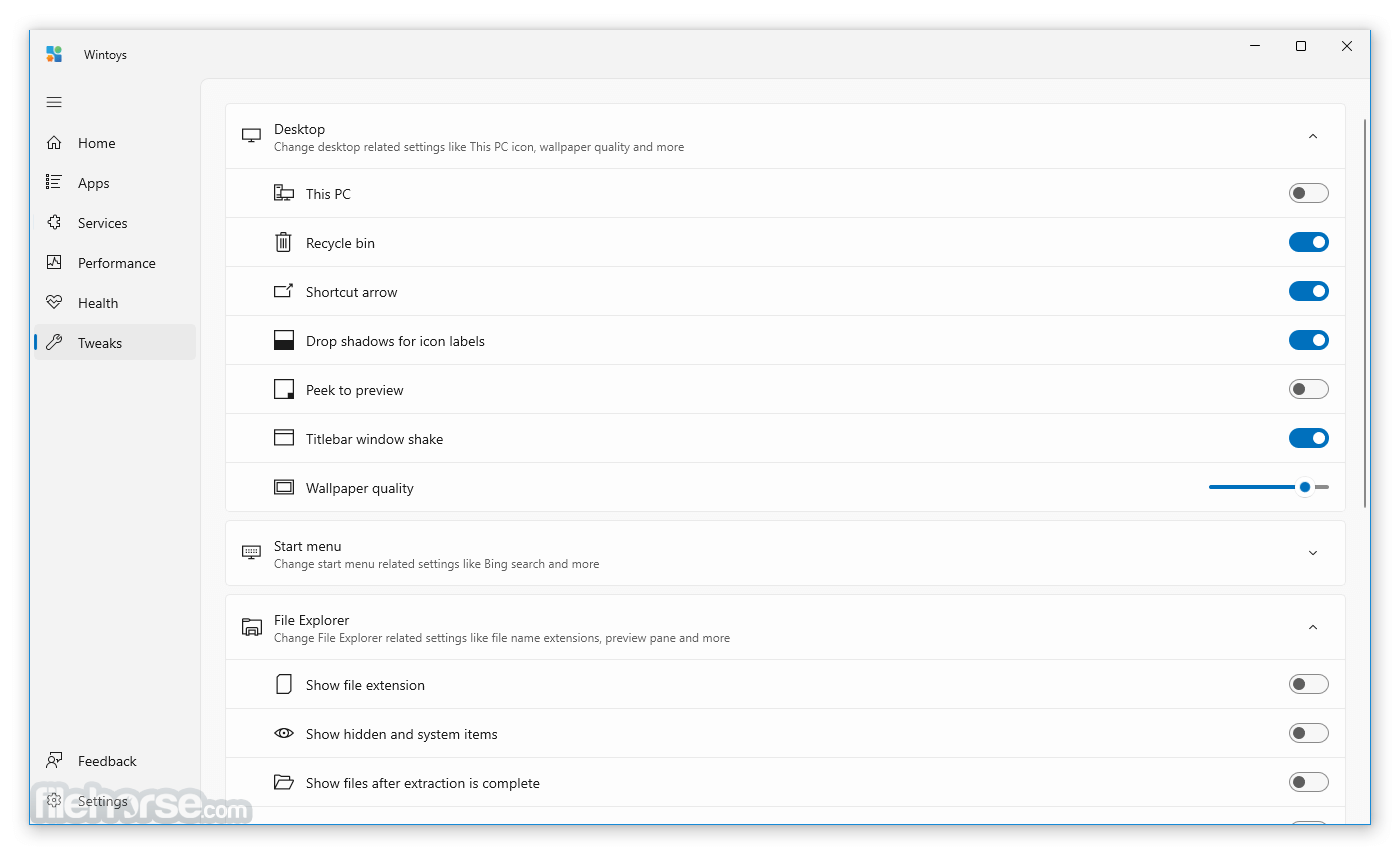Turn on Show hidden and system items
Image resolution: width=1400 pixels, height=854 pixels.
click(1308, 733)
